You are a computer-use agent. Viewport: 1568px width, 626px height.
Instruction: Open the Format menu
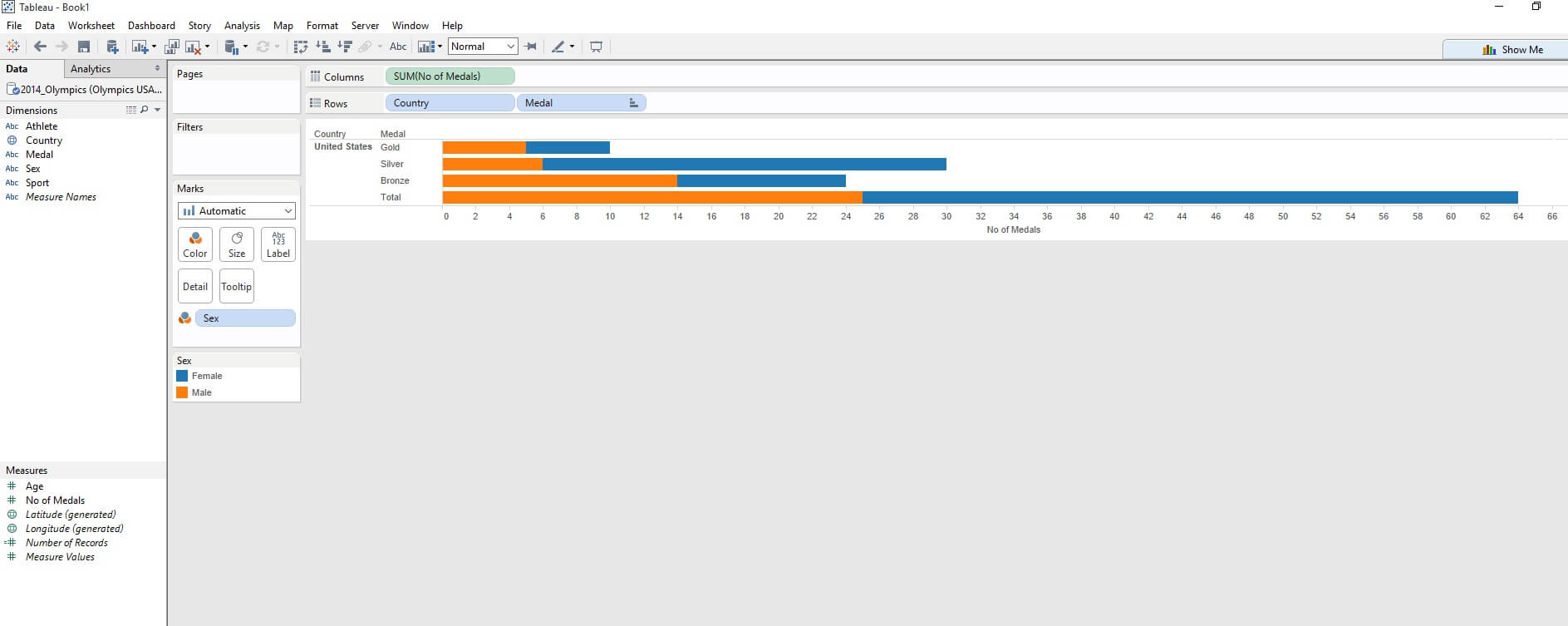pos(322,26)
